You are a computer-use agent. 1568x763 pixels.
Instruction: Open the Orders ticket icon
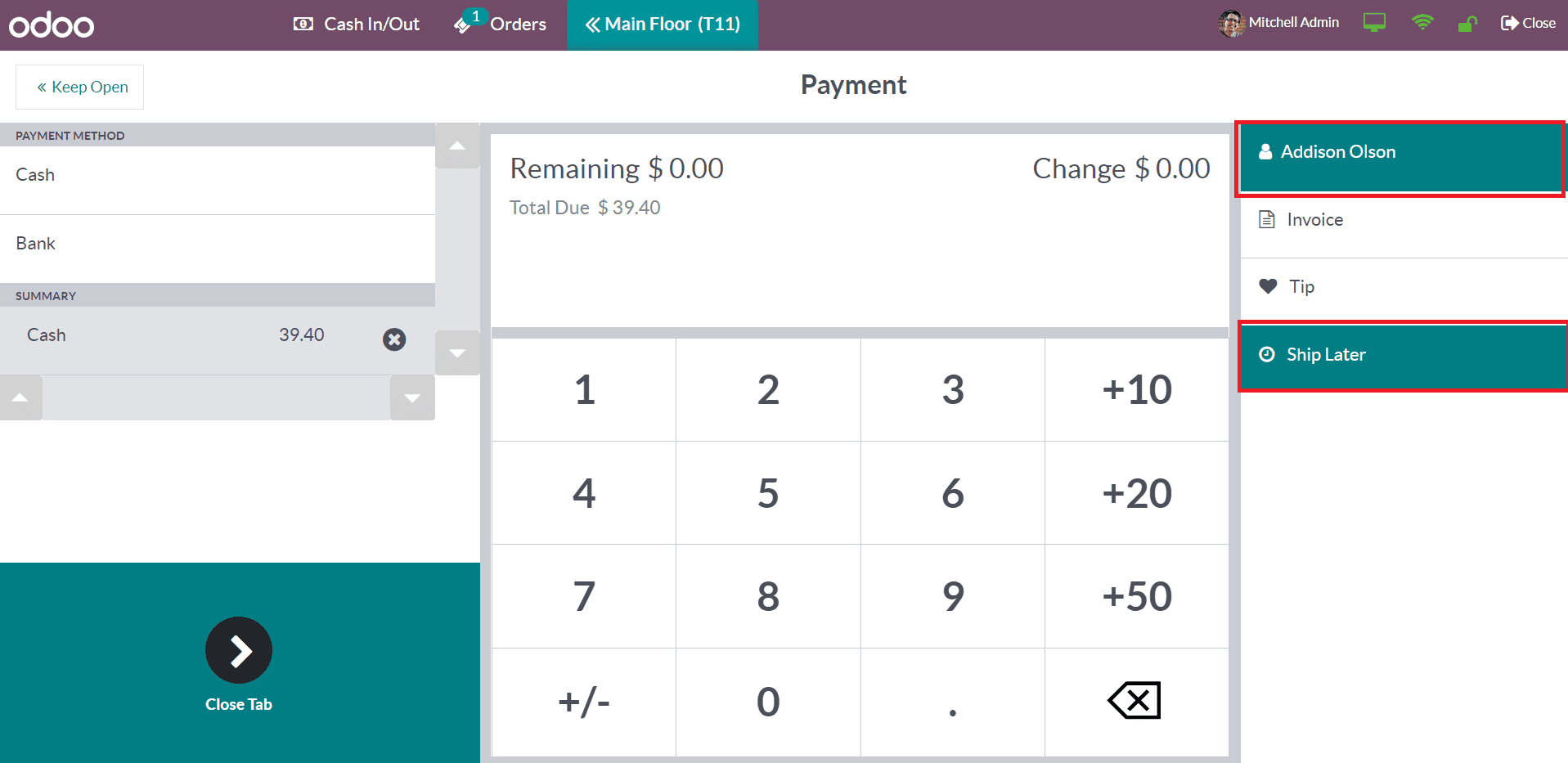tap(463, 25)
